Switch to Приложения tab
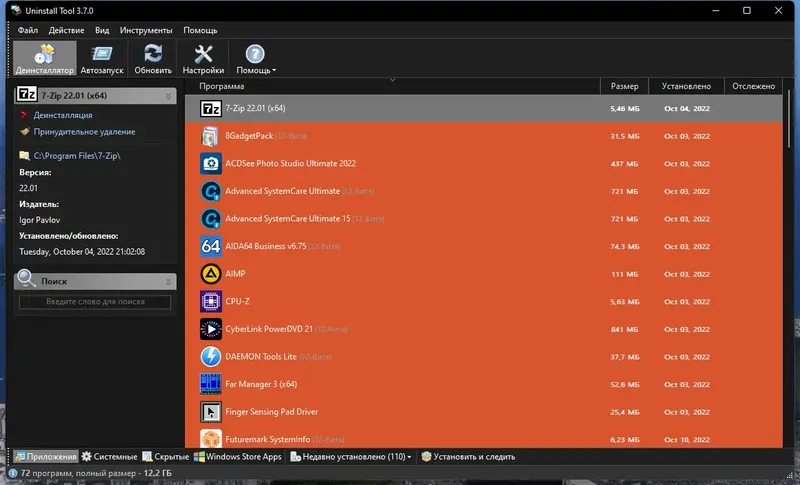The image size is (800, 485). pos(46,456)
